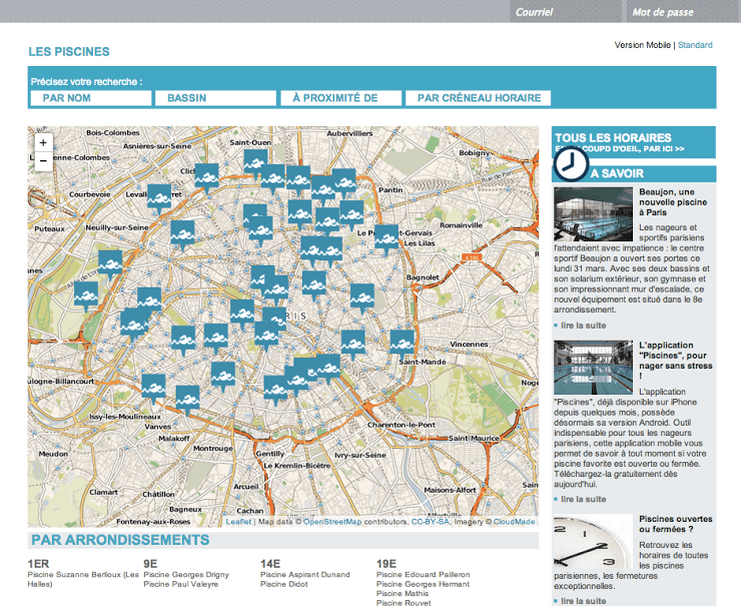Select the pool marker near Levallois-Perret
The width and height of the screenshot is (741, 606).
pyautogui.click(x=160, y=196)
